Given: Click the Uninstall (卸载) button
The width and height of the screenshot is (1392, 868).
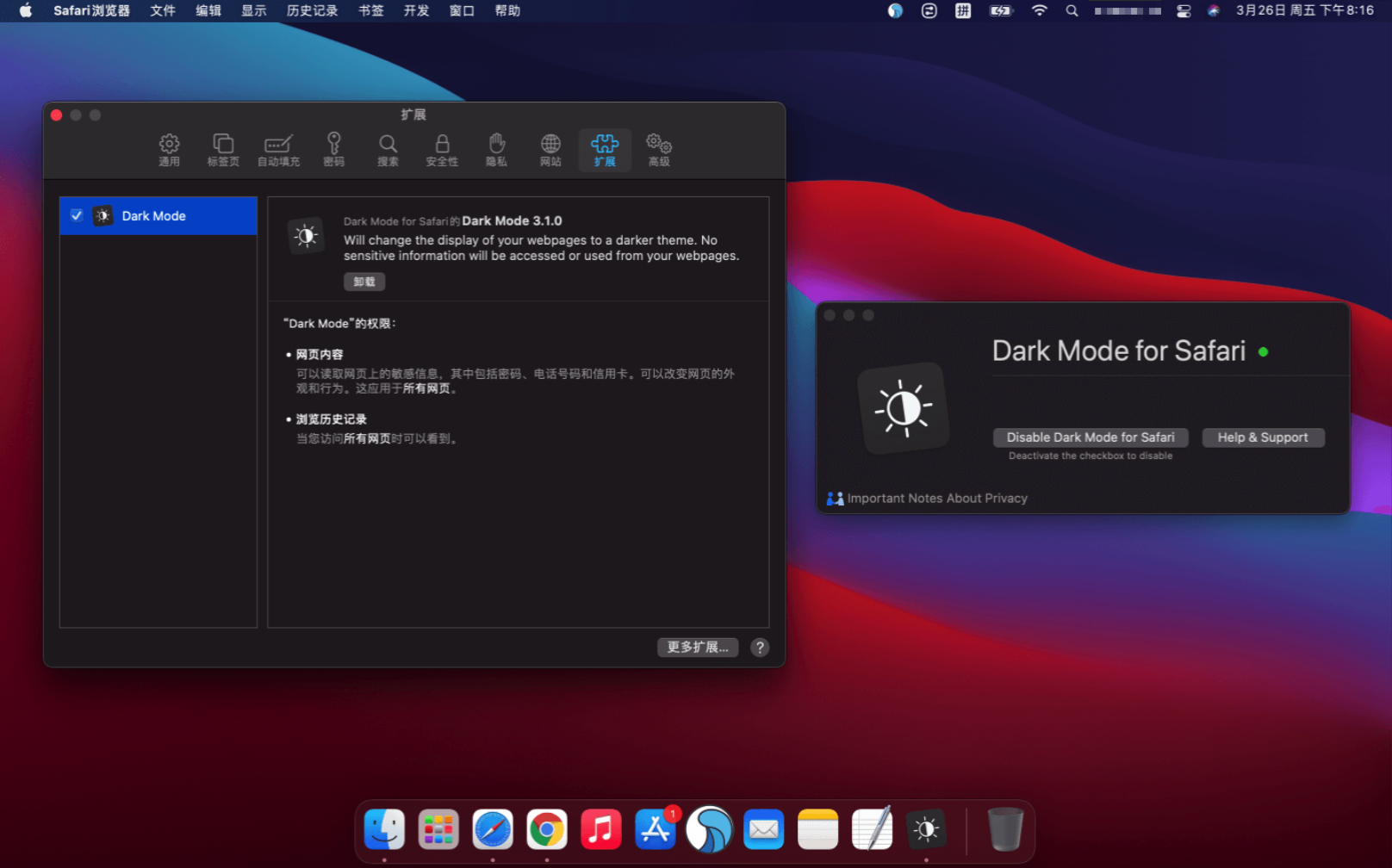Looking at the screenshot, I should click(364, 282).
